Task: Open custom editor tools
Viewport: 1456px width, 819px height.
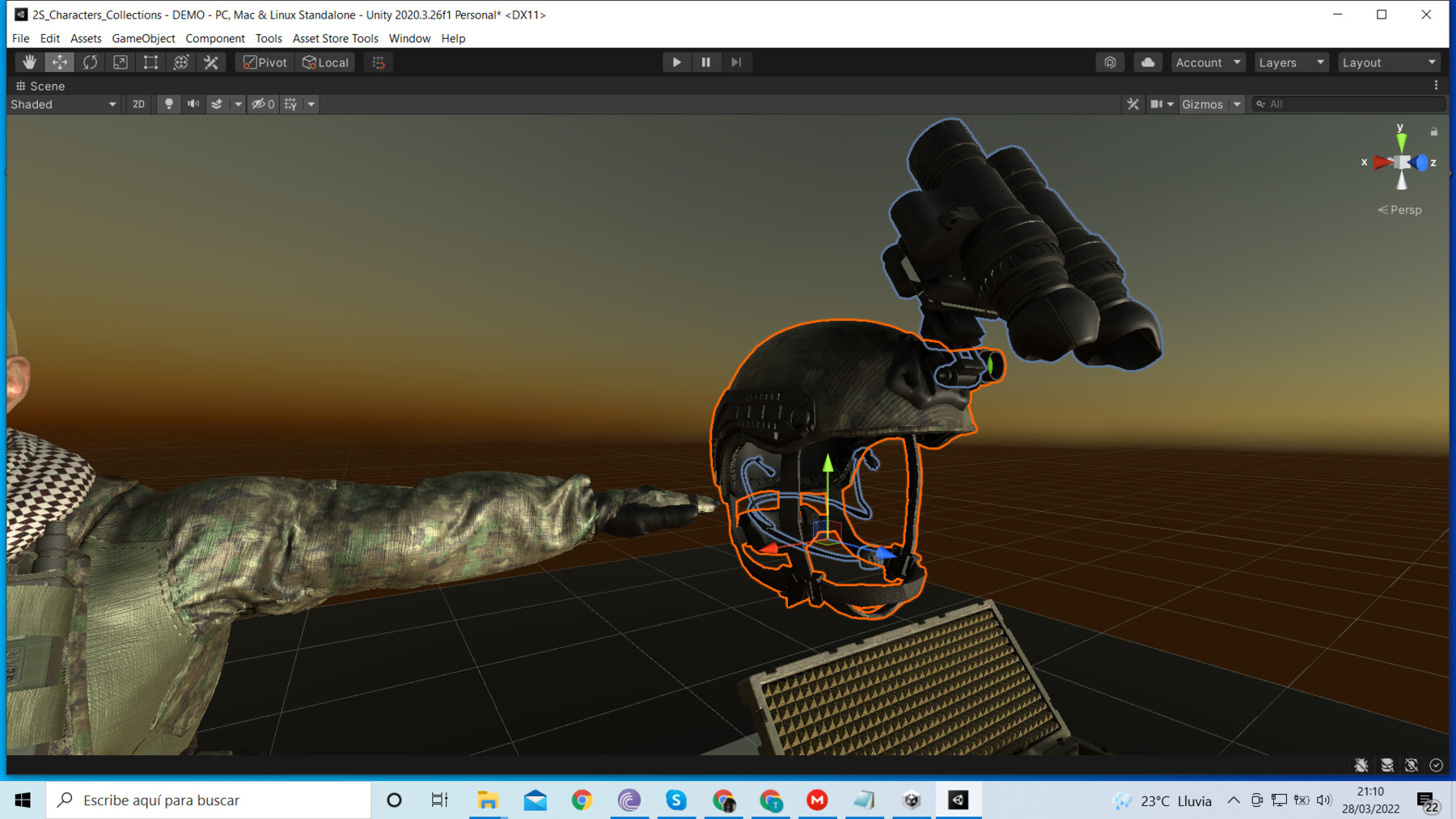Action: click(x=211, y=62)
